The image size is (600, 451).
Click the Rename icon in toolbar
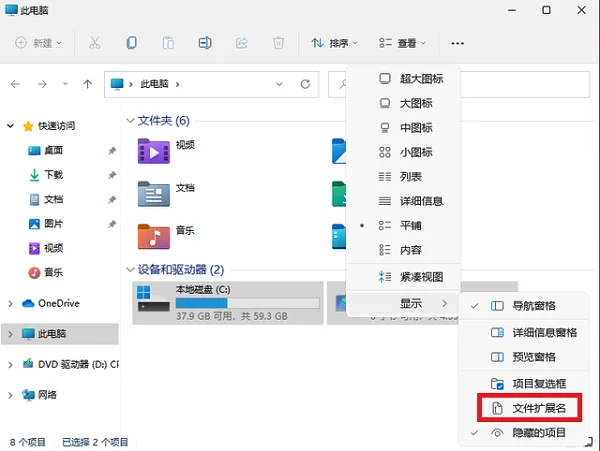coord(205,43)
